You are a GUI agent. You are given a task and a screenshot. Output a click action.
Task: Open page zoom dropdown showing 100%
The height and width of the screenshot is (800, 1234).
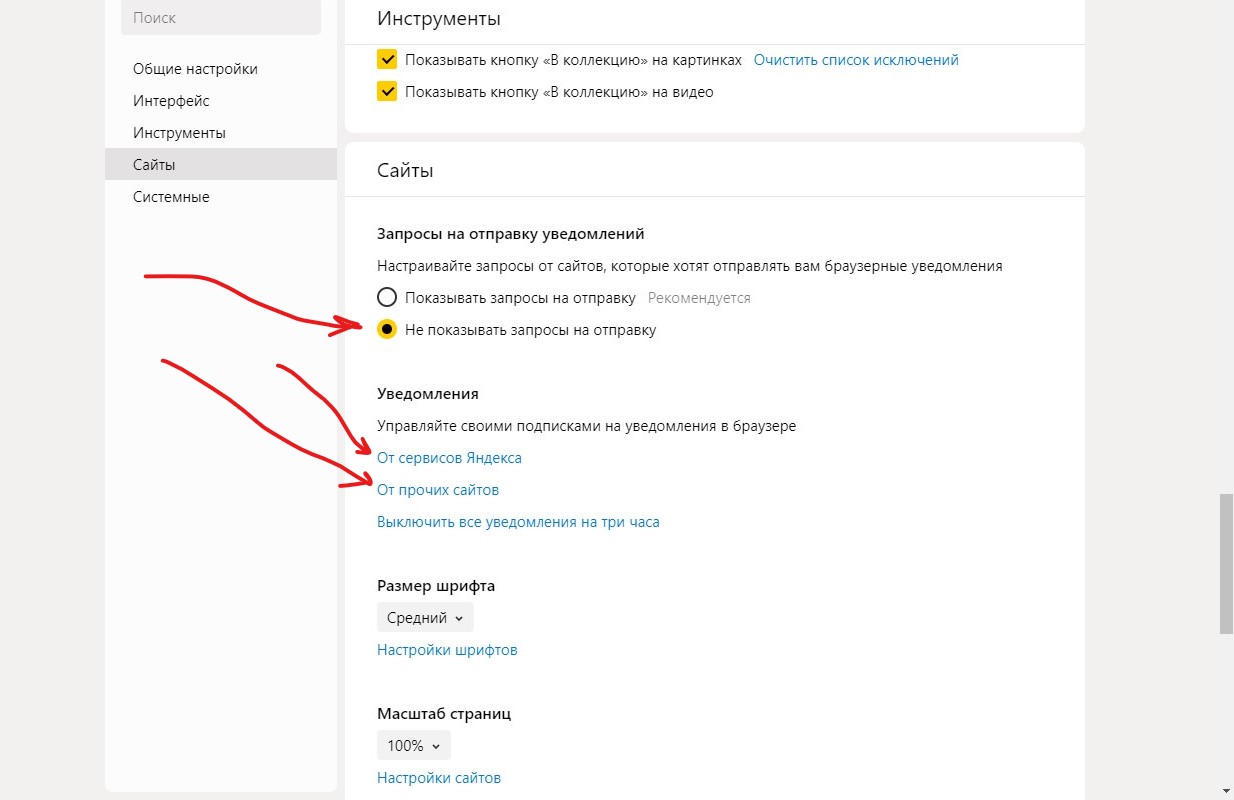point(414,746)
